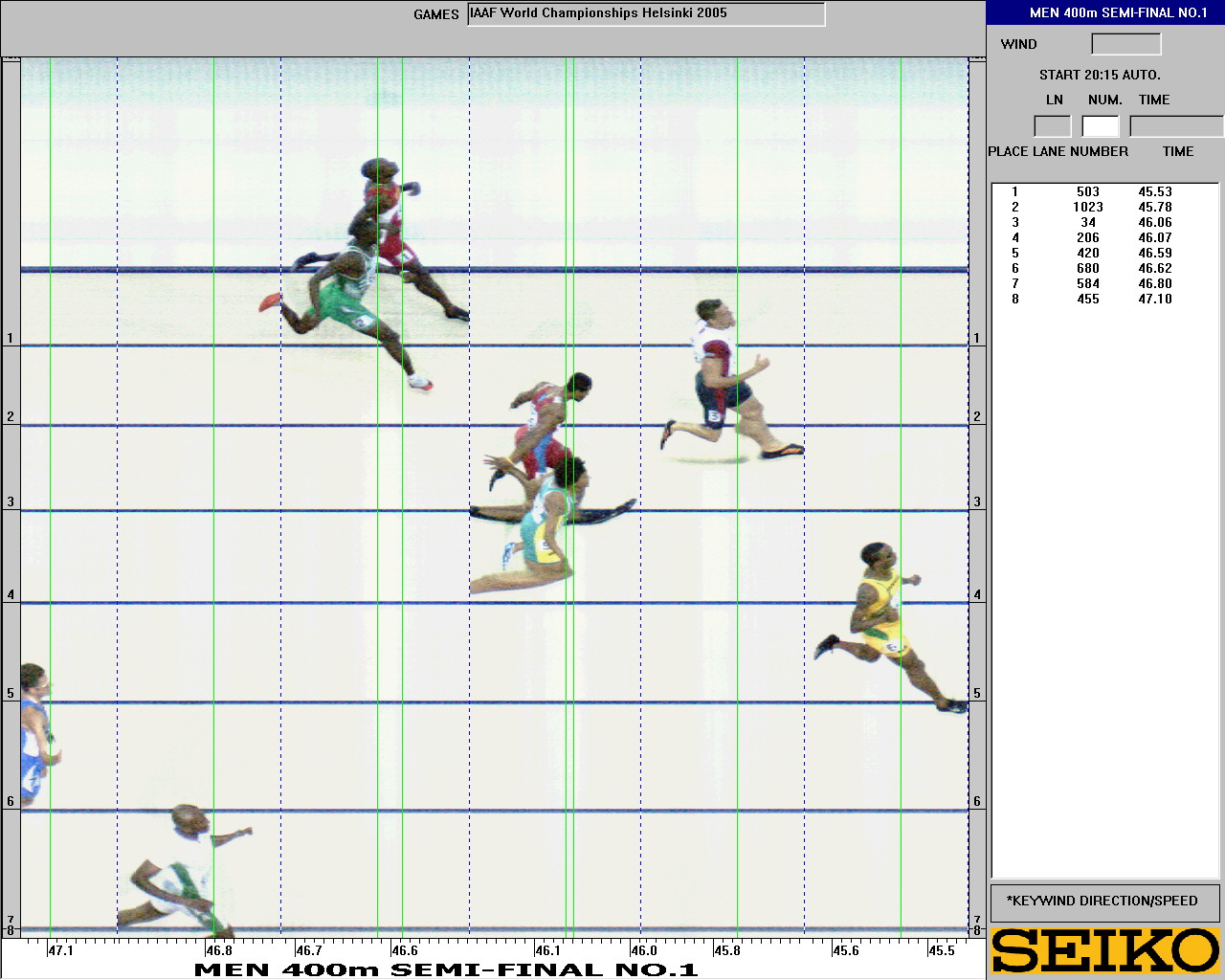The width and height of the screenshot is (1225, 980).
Task: Focus the NUM entry box
Action: click(1100, 126)
